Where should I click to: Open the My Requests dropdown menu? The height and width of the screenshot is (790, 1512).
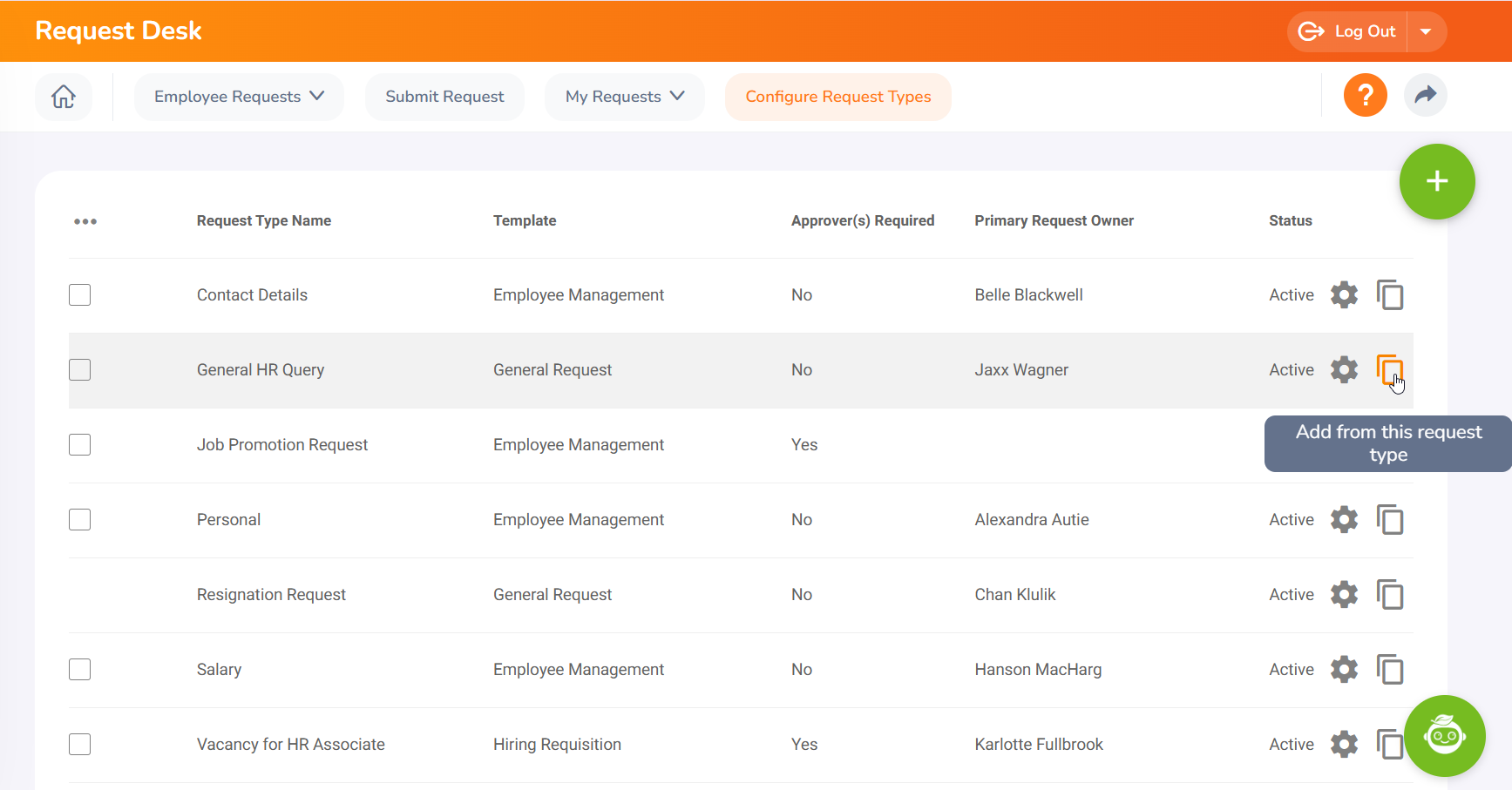[x=624, y=97]
